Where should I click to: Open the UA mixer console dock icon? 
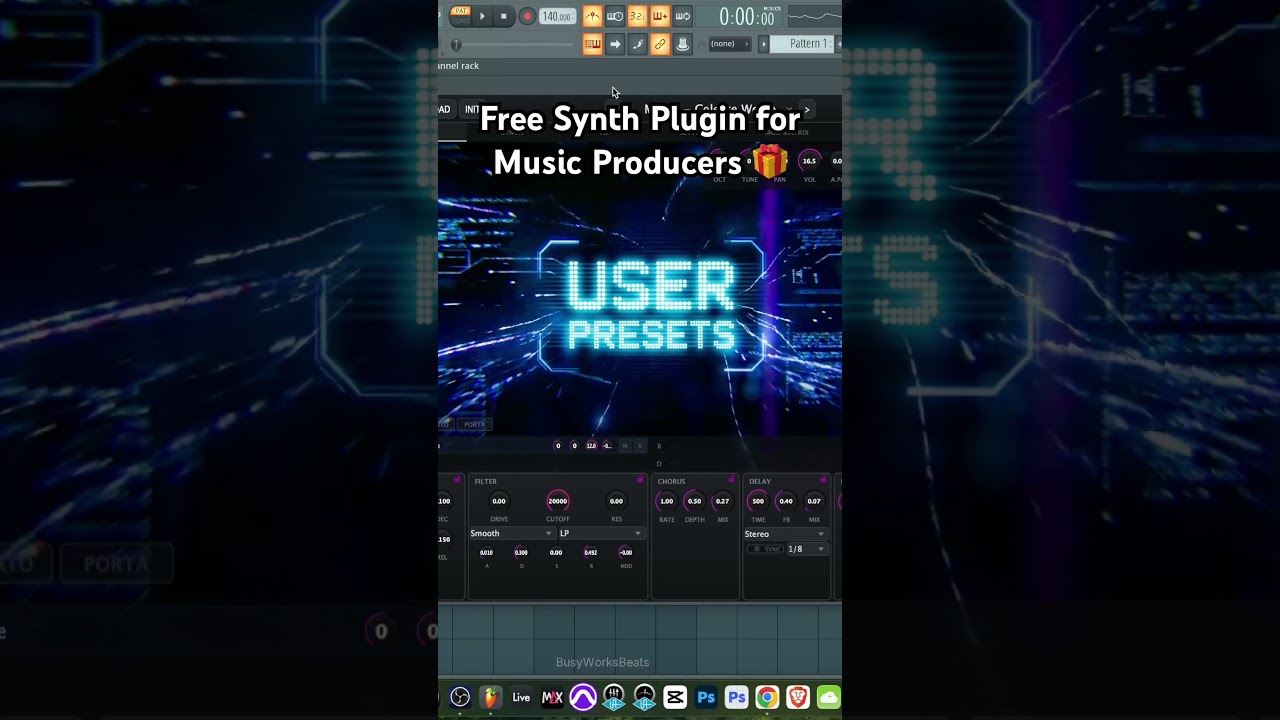pos(613,698)
